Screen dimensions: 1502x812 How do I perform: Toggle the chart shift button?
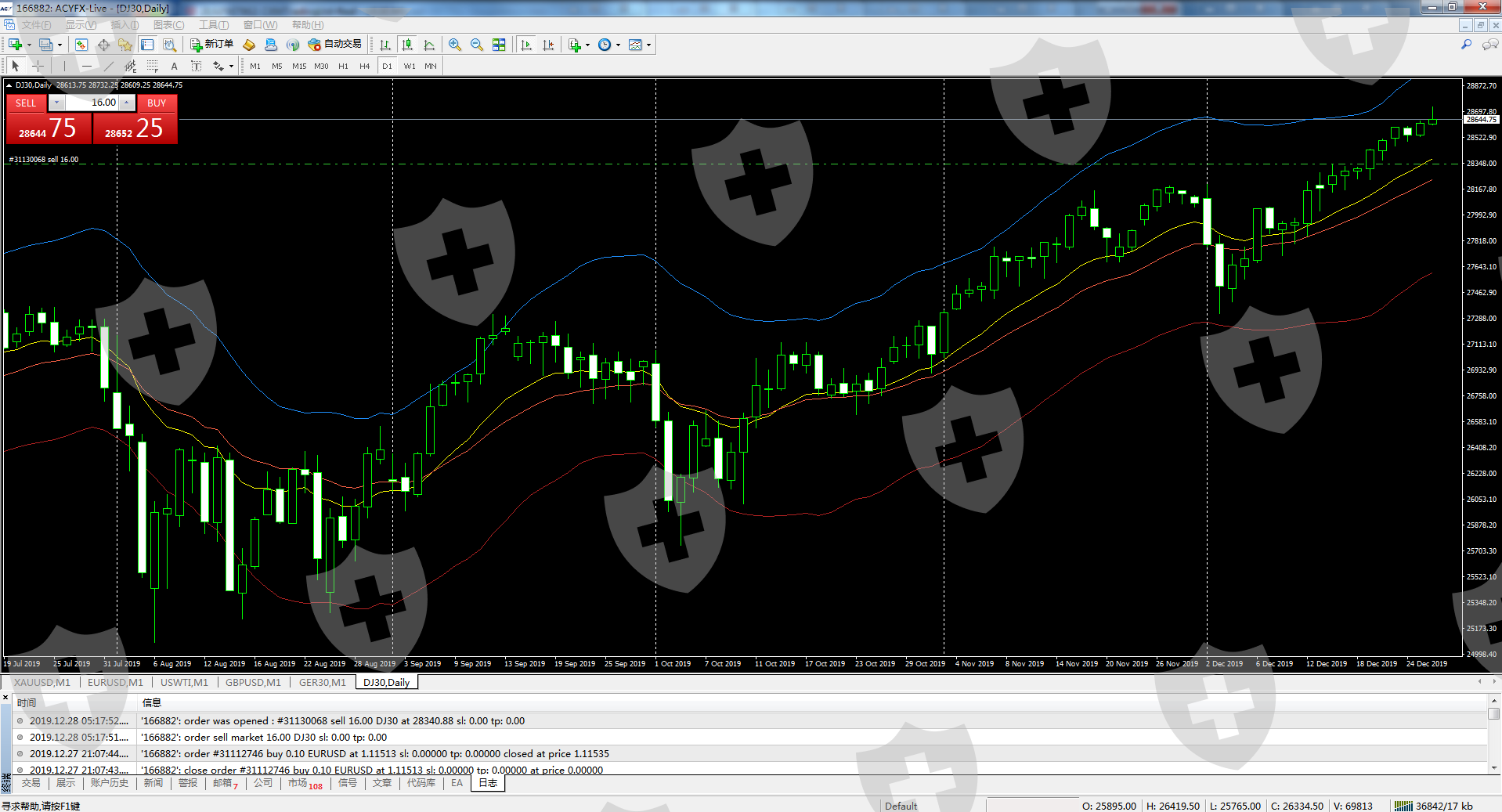tap(548, 45)
